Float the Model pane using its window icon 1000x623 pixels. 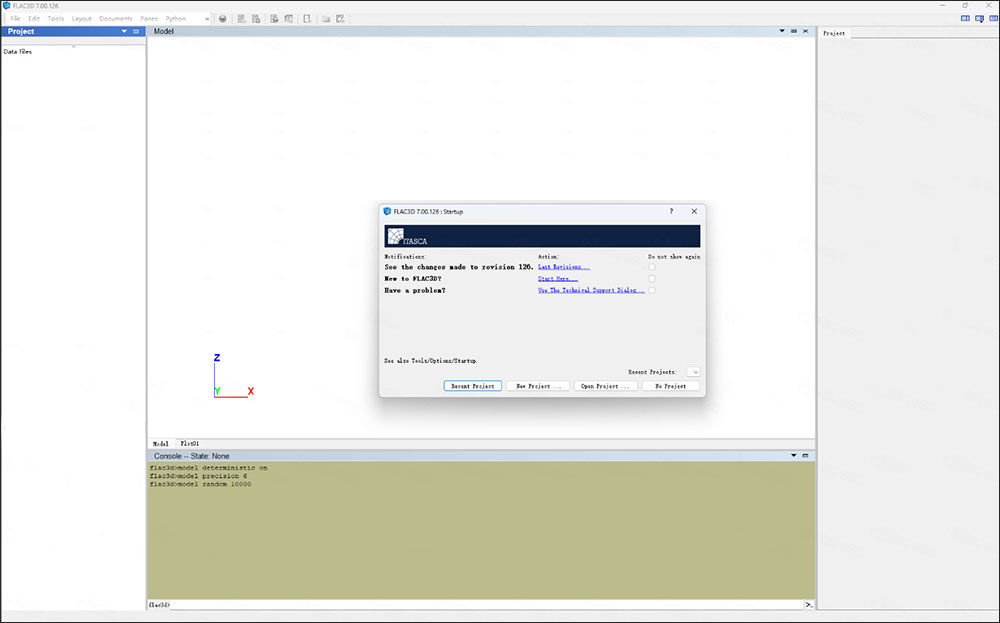click(x=794, y=31)
